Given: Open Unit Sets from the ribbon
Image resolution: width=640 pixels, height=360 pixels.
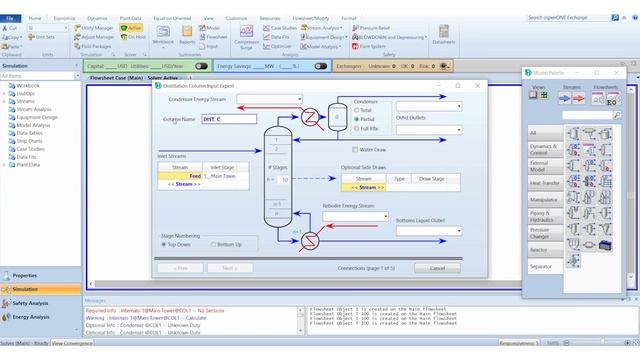Looking at the screenshot, I should 41,37.
